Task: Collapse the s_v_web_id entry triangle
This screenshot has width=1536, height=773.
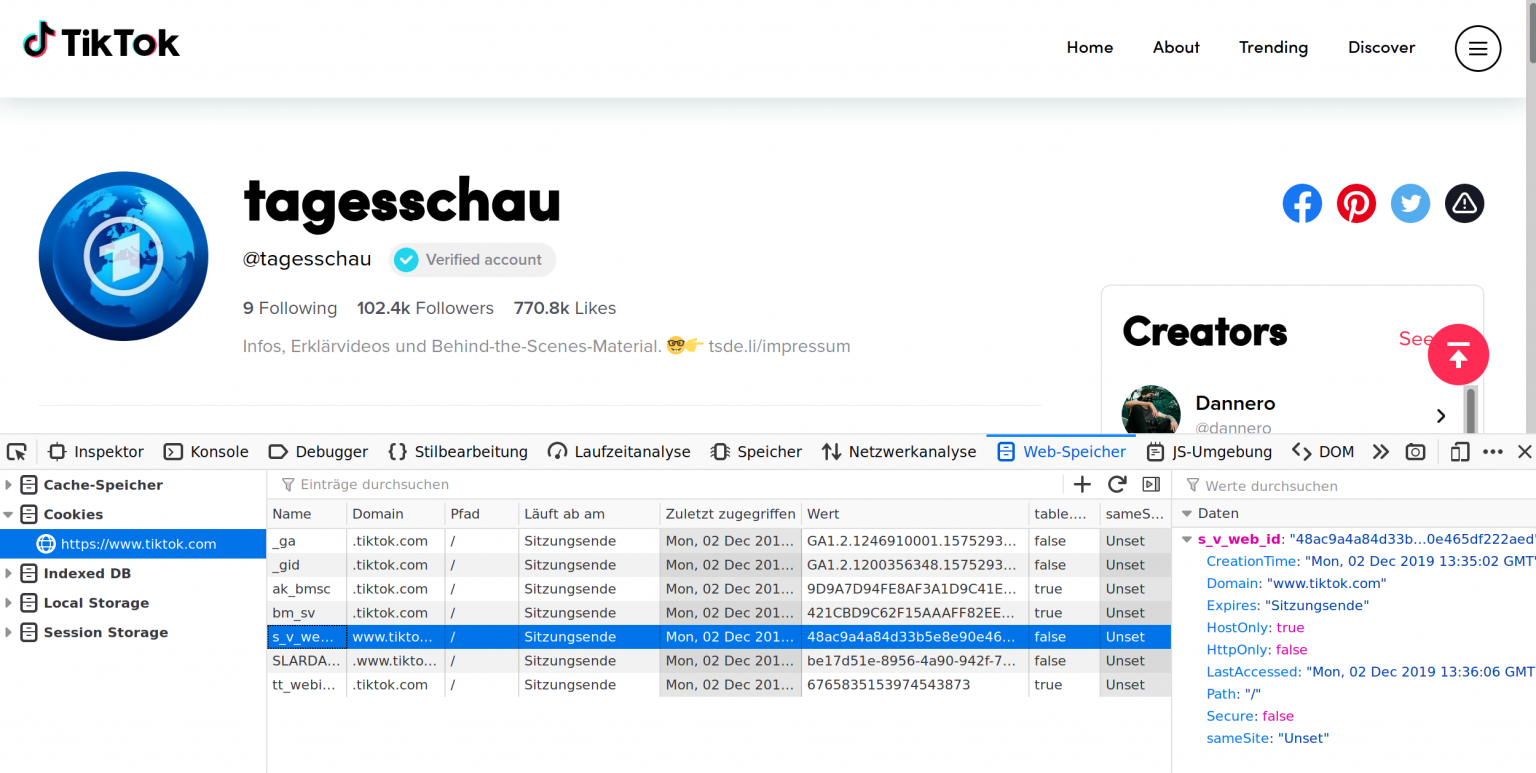Action: tap(1187, 539)
